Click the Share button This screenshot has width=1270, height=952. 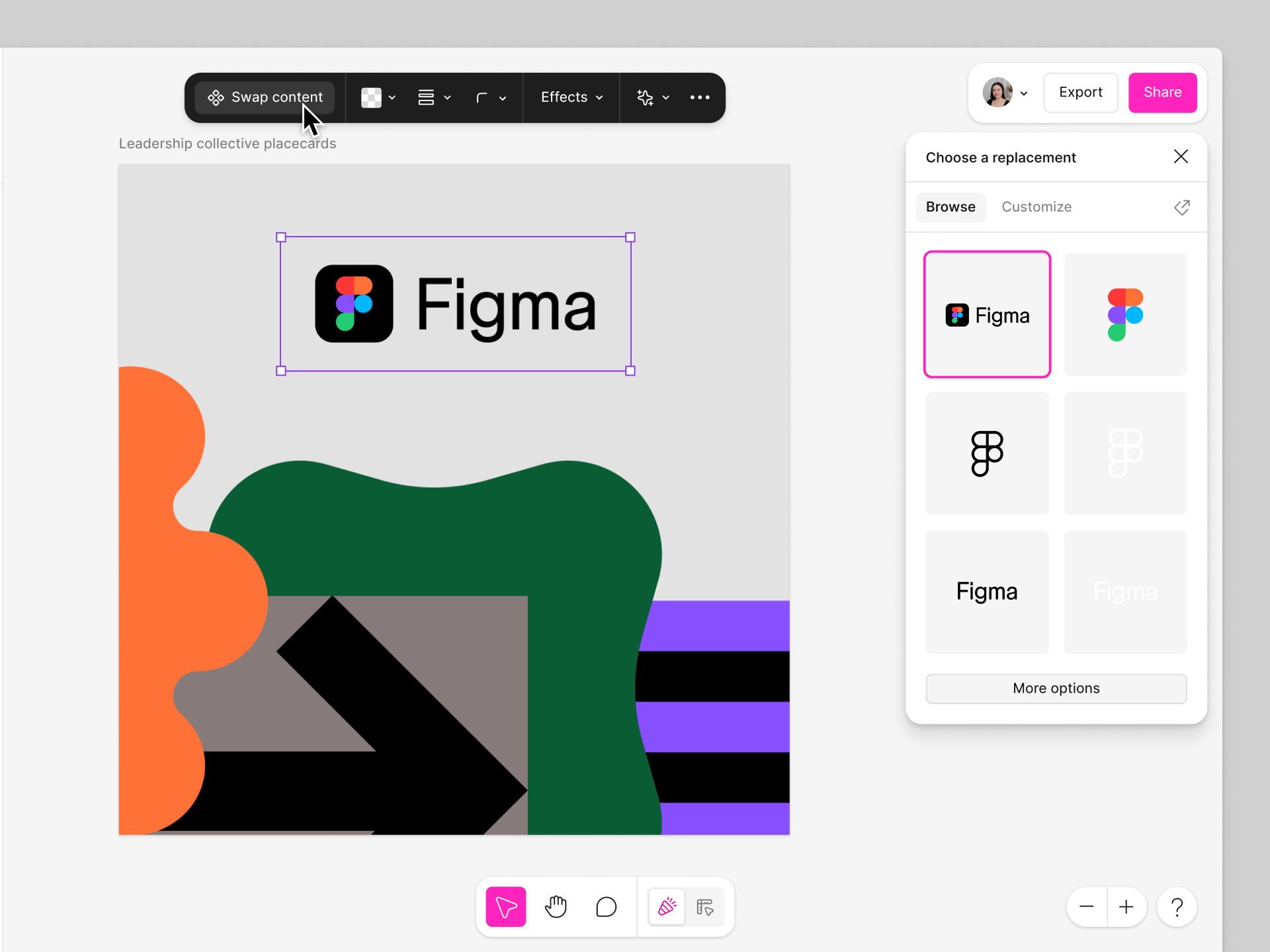coord(1162,93)
